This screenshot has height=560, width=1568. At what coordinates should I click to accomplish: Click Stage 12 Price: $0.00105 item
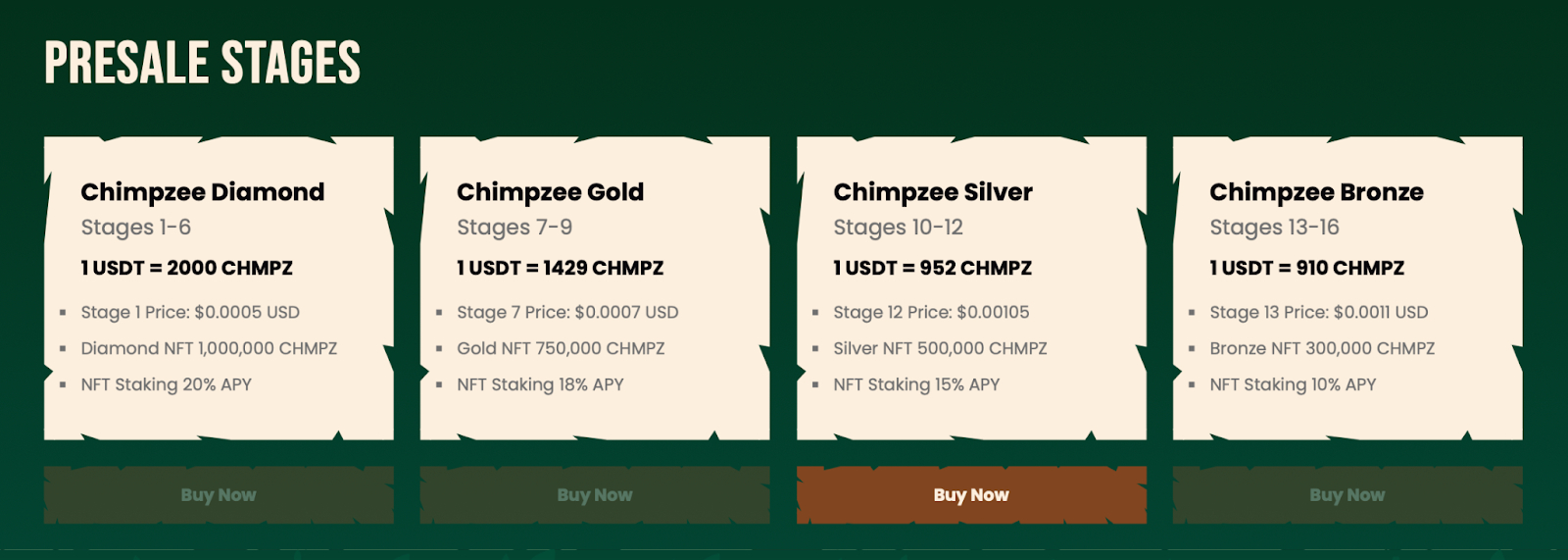coord(931,312)
